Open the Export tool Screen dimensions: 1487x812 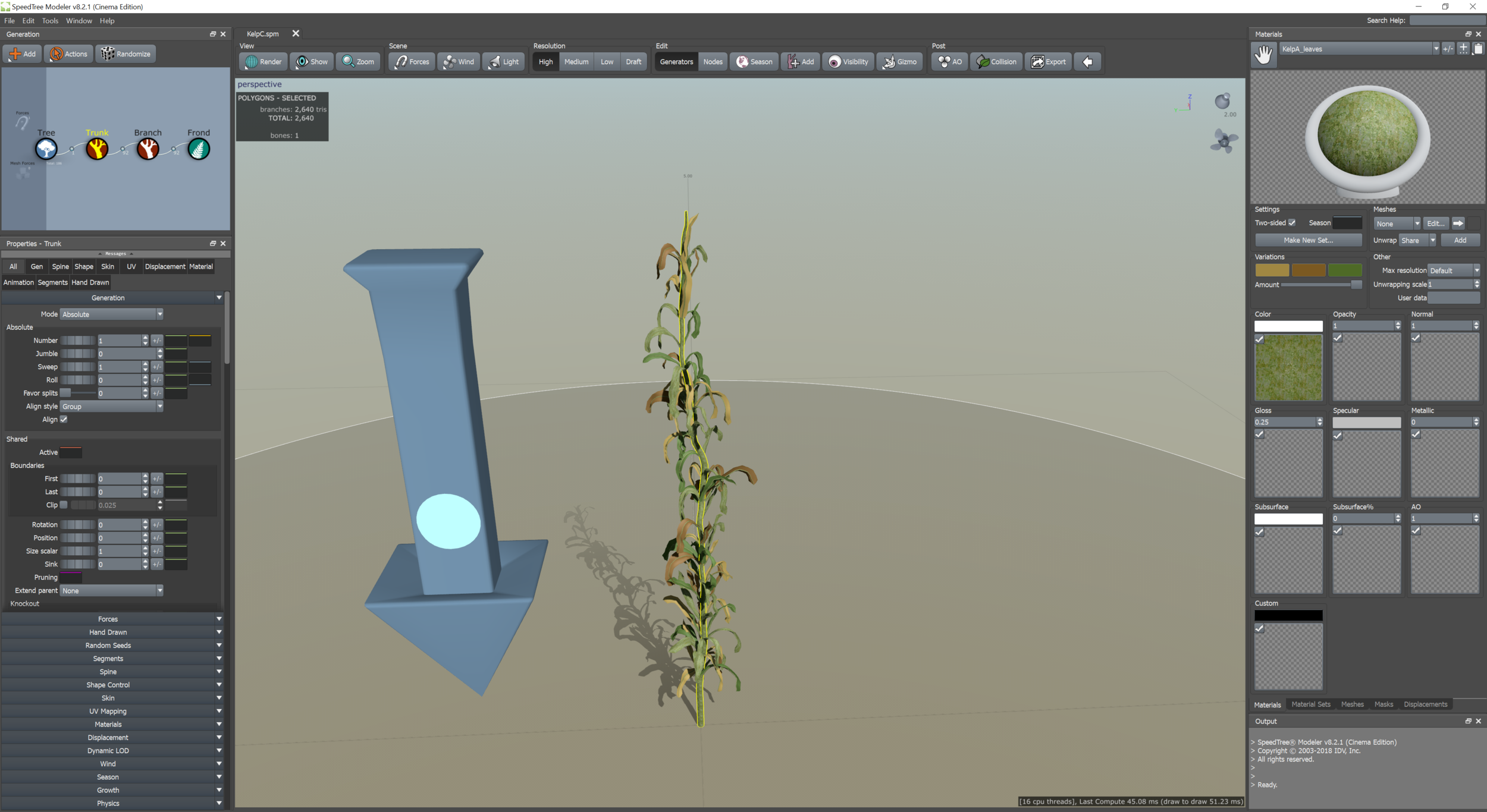point(1047,61)
